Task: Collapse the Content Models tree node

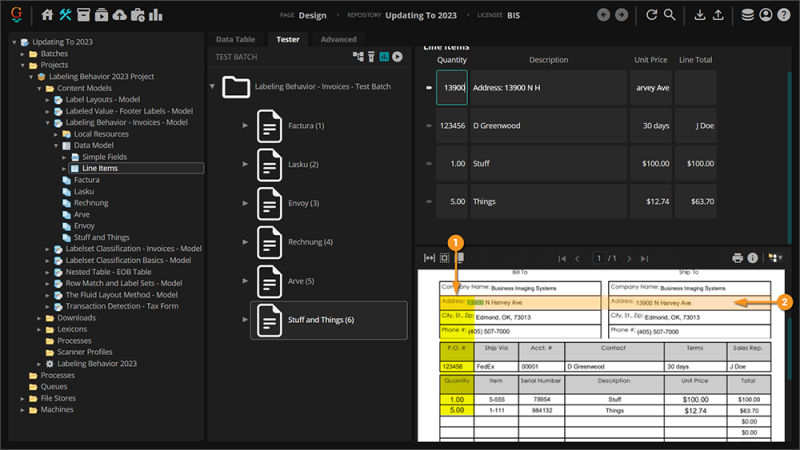Action: (x=38, y=88)
